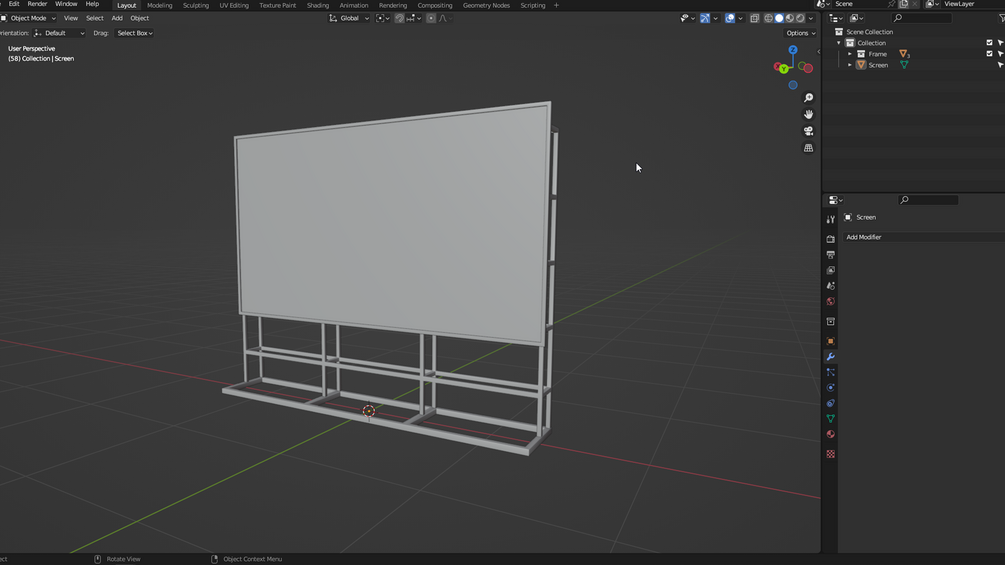Click the blue Z axis on navigation gizmo
This screenshot has width=1005, height=565.
[793, 50]
